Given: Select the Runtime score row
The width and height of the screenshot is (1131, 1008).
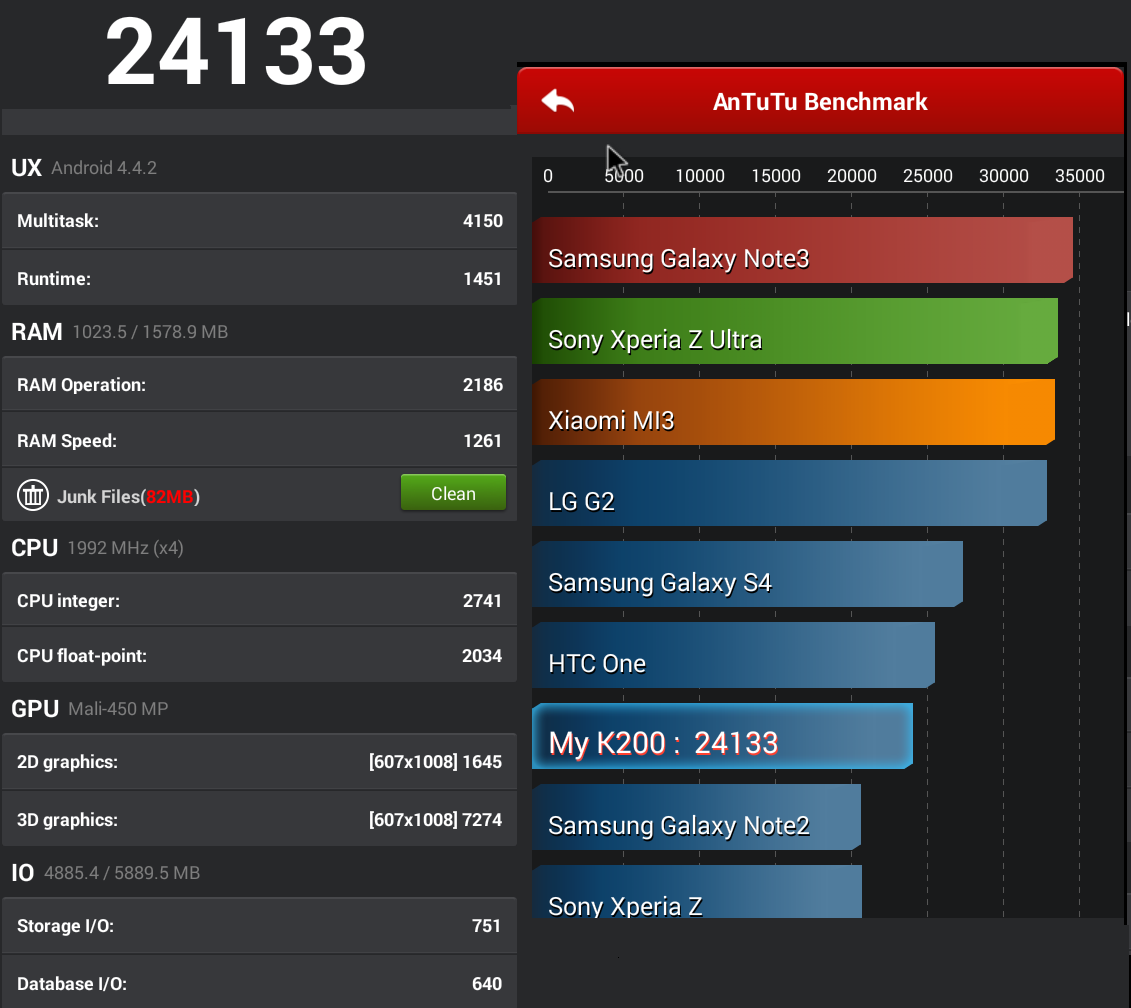Looking at the screenshot, I should (260, 279).
